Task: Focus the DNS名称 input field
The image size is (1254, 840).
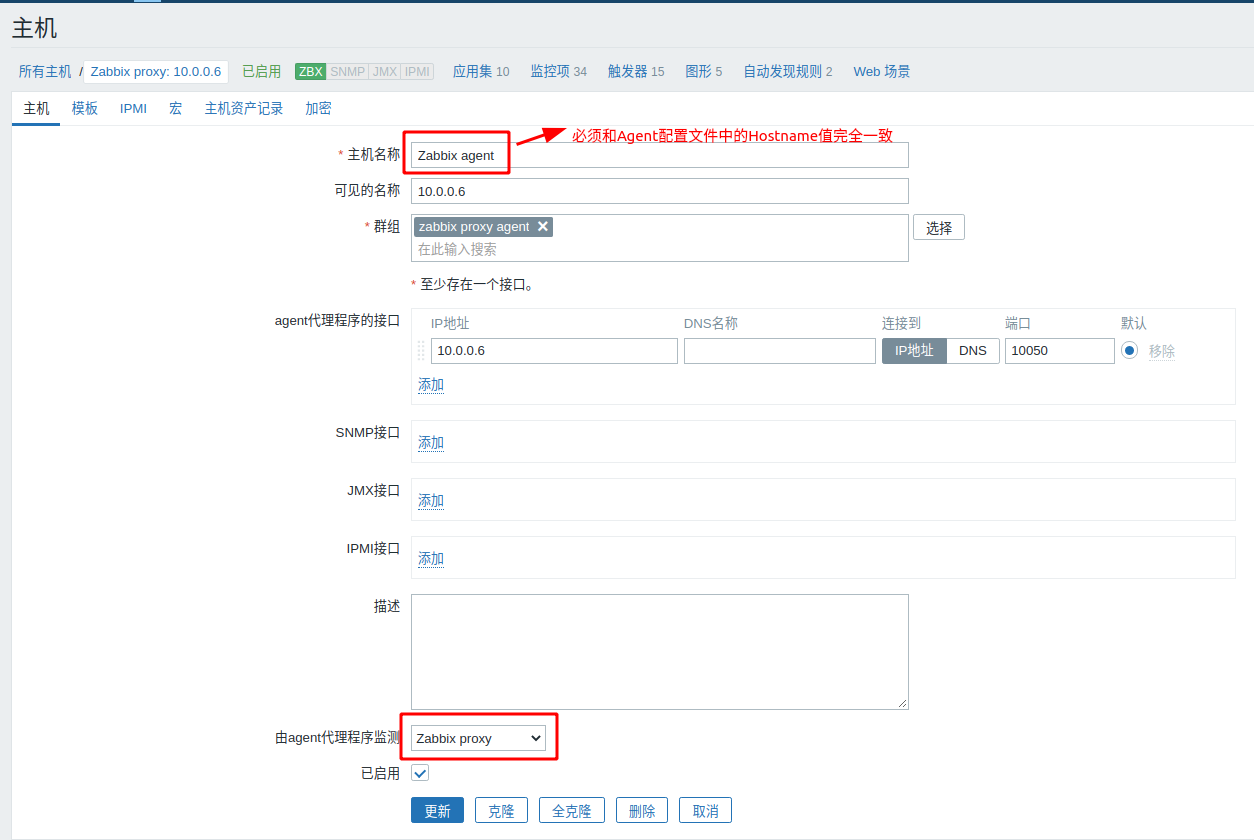Action: pyautogui.click(x=780, y=351)
